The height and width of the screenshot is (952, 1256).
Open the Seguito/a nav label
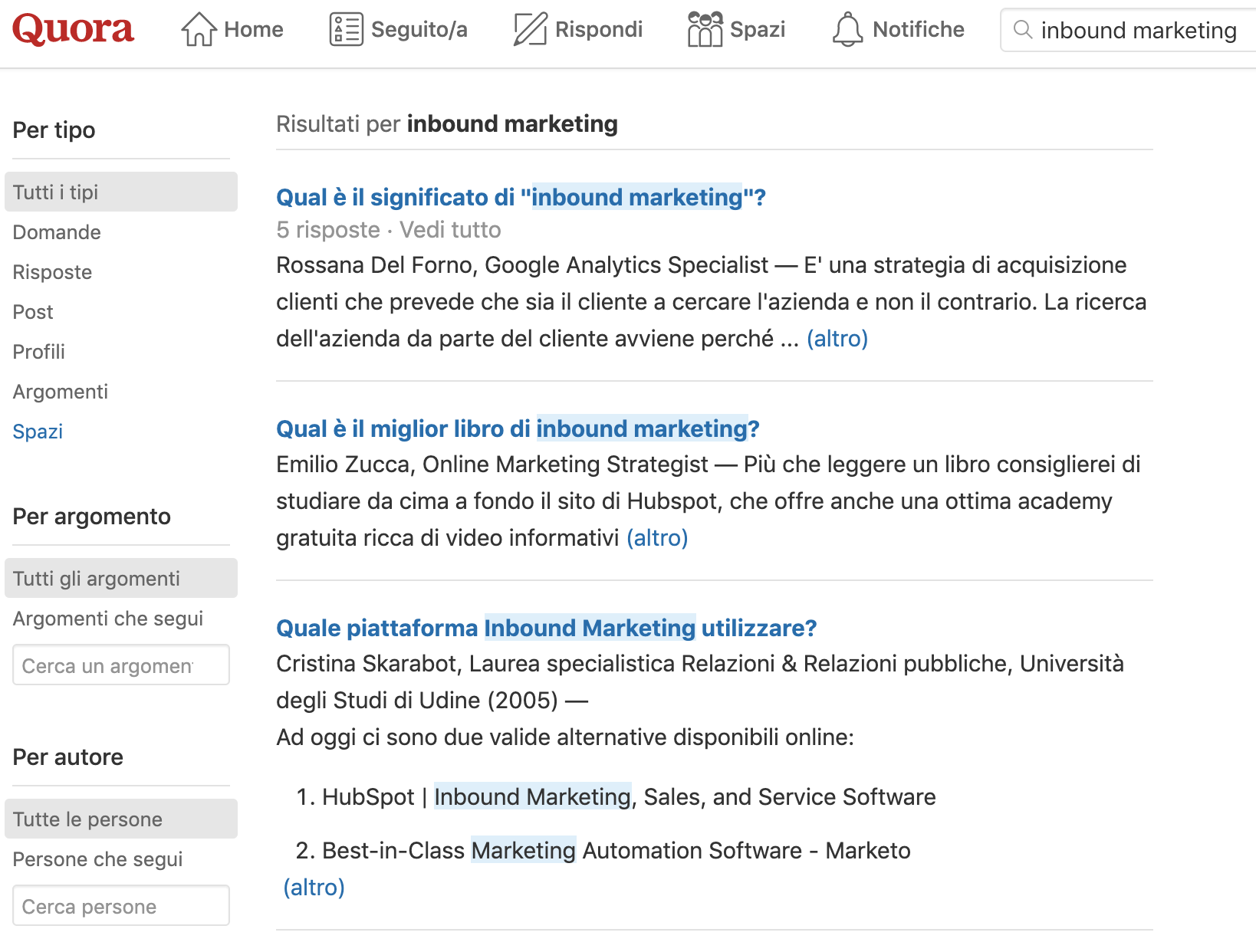coord(419,30)
